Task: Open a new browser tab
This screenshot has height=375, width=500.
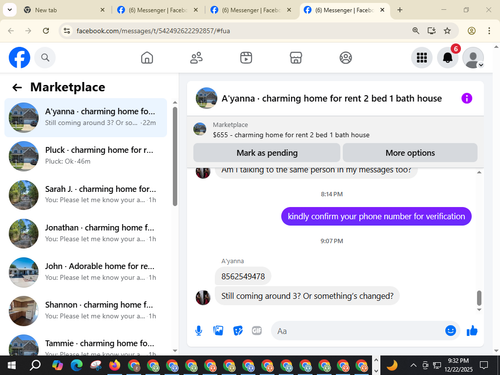Action: tap(400, 10)
